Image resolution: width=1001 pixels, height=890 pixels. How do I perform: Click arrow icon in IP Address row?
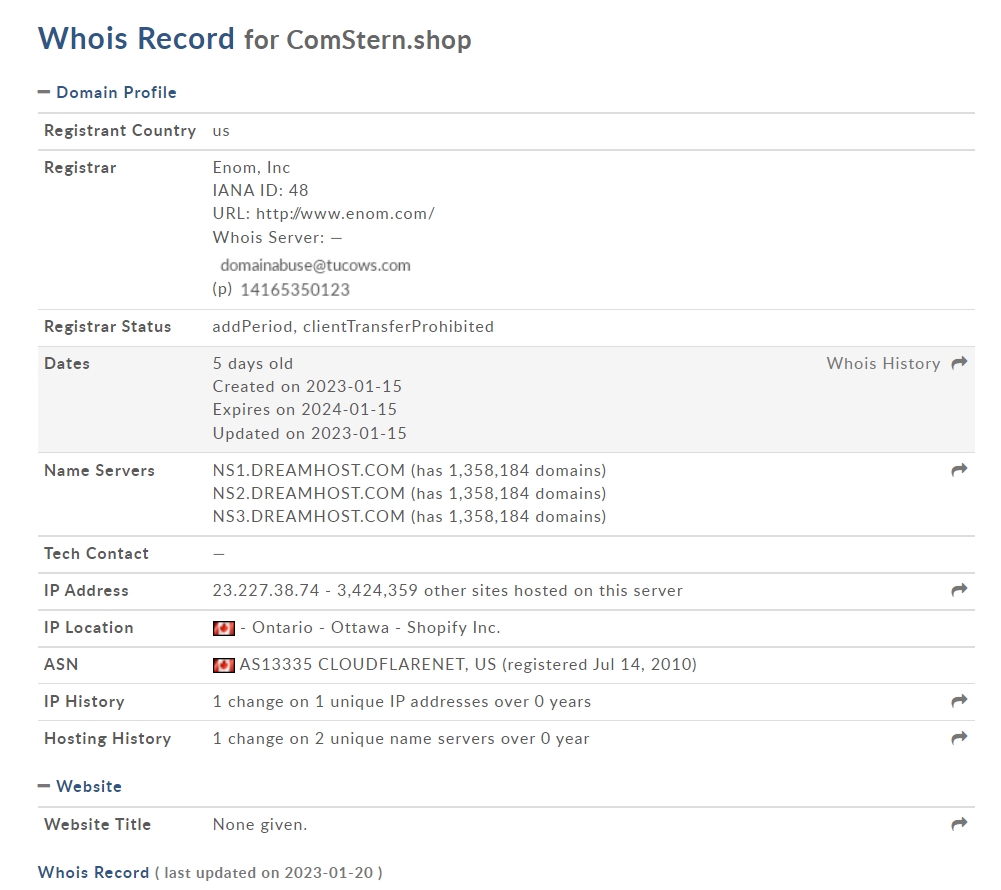point(959,591)
